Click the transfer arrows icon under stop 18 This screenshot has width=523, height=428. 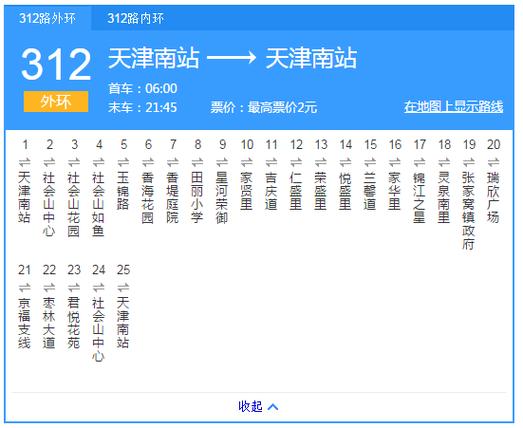click(444, 162)
